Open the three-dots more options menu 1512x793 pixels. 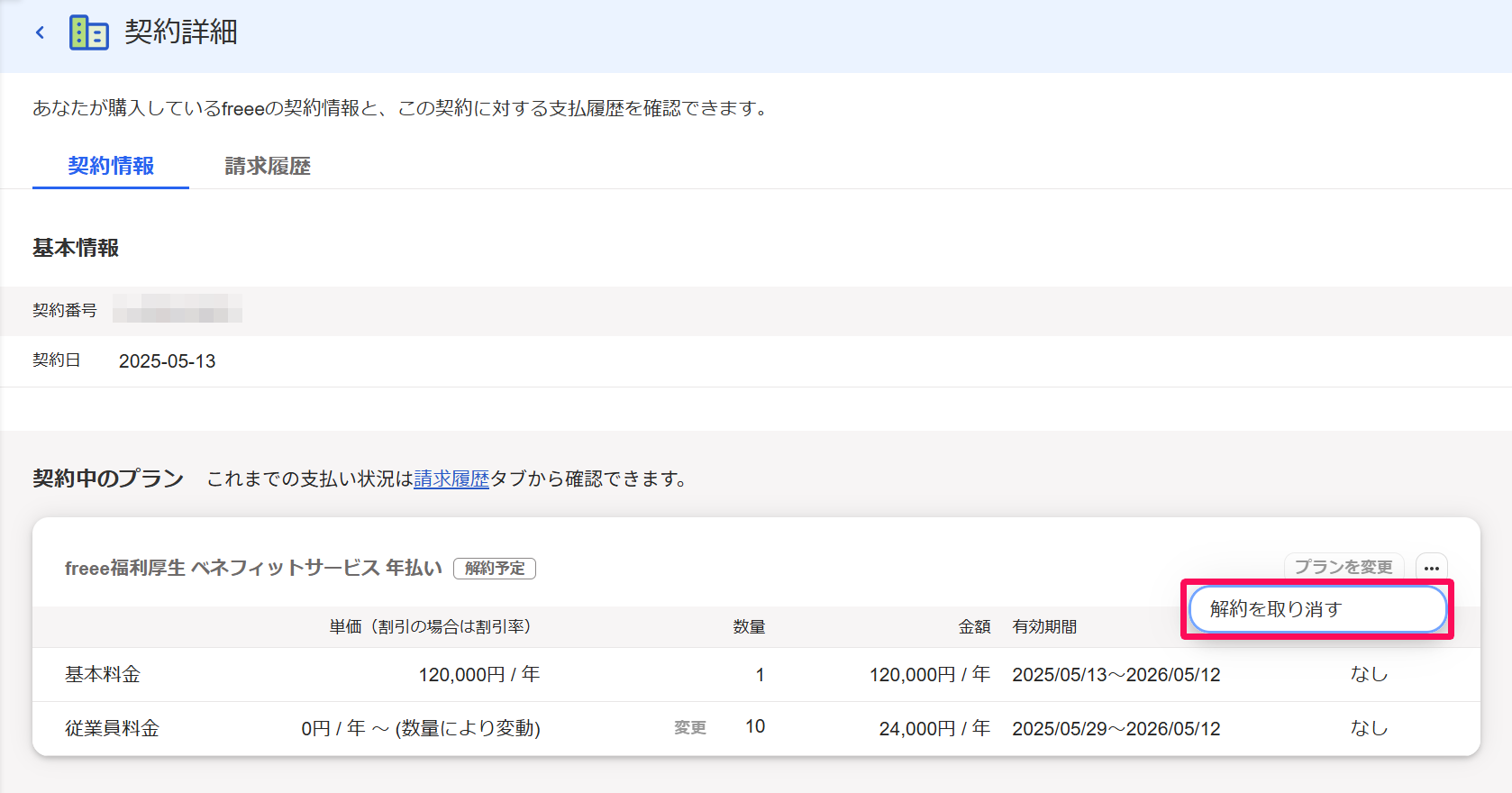1432,568
